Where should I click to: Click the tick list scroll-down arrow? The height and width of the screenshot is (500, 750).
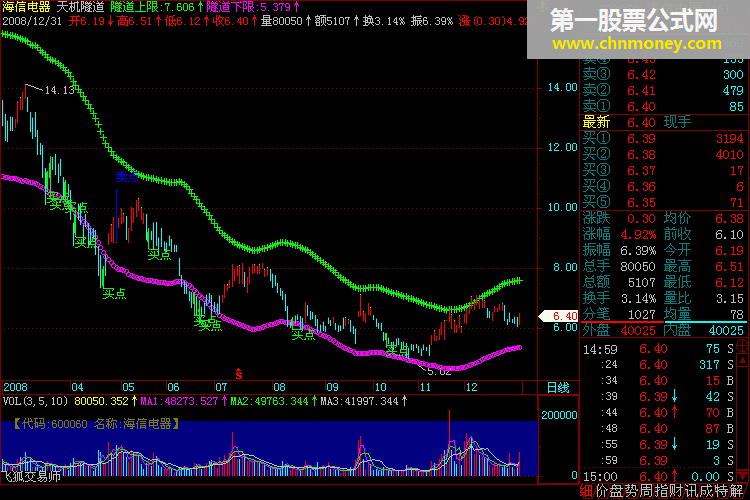pos(744,474)
